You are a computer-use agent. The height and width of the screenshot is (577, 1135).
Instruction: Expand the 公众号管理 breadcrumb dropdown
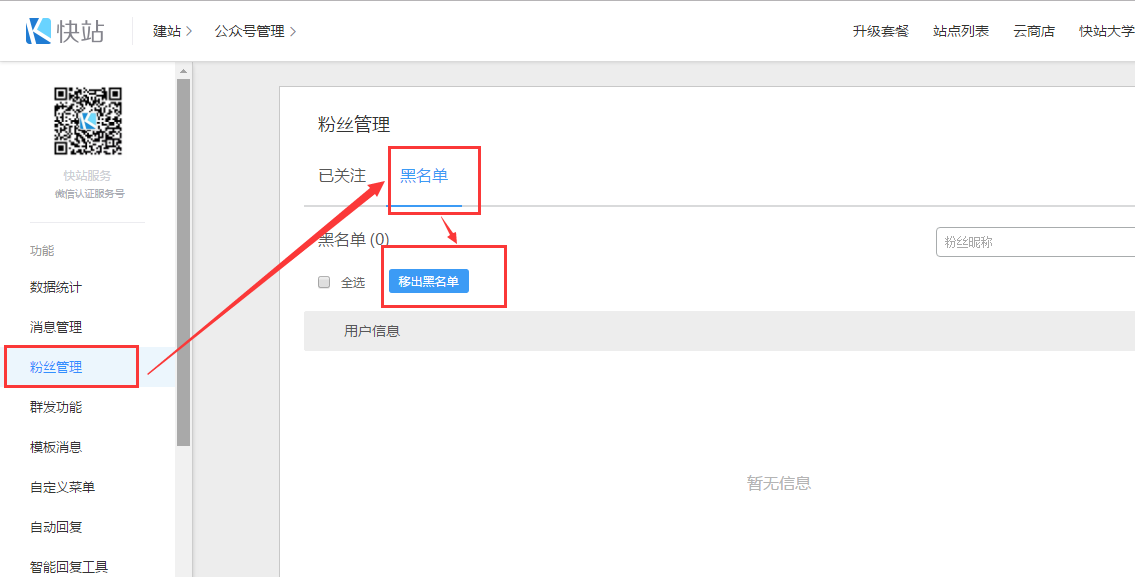(255, 31)
